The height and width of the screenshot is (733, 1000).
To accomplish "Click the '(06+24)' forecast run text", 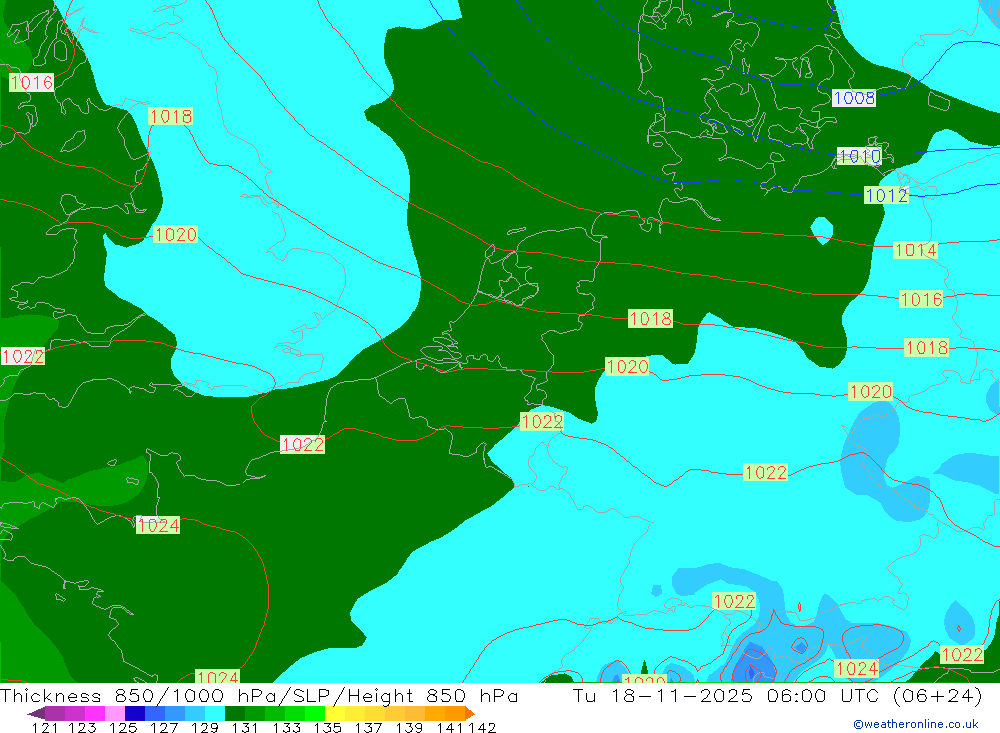I will (938, 695).
